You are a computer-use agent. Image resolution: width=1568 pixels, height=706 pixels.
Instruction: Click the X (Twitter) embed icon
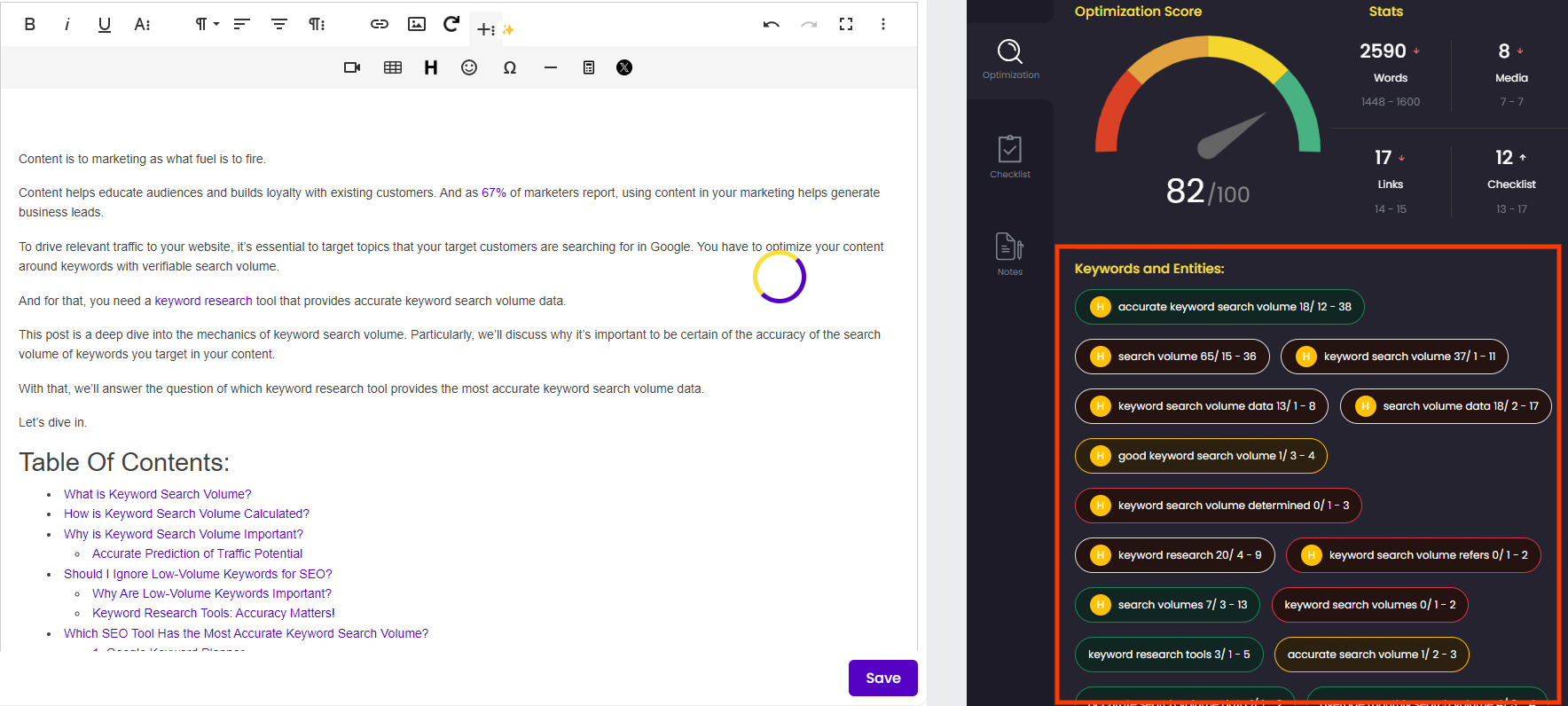pos(624,67)
